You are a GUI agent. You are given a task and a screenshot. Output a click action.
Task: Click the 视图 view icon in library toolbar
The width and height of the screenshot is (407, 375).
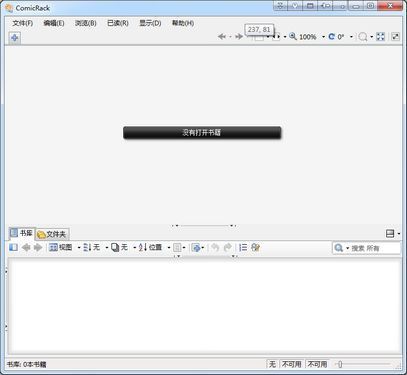tap(53, 247)
